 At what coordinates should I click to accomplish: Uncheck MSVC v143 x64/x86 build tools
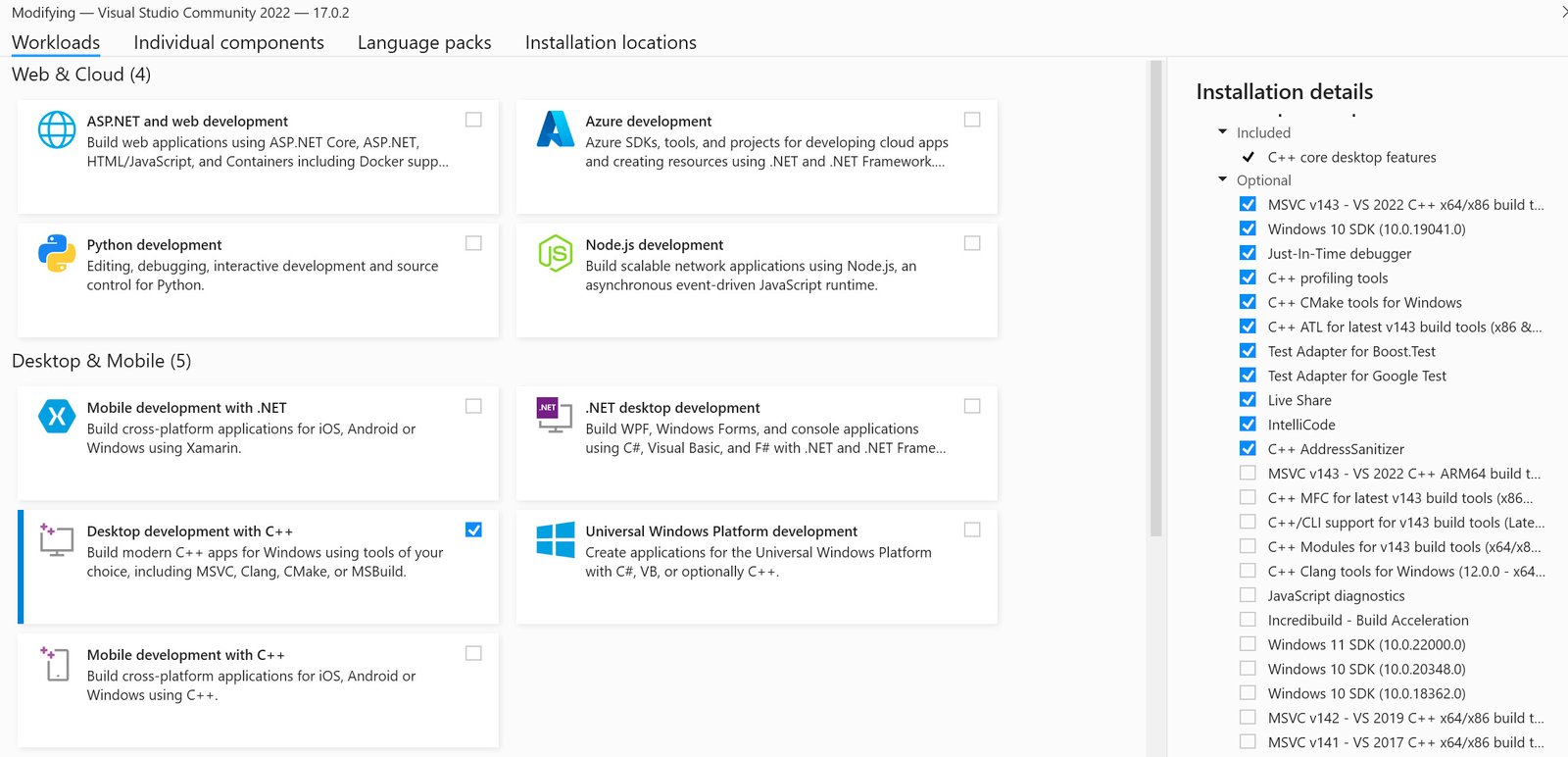1248,204
